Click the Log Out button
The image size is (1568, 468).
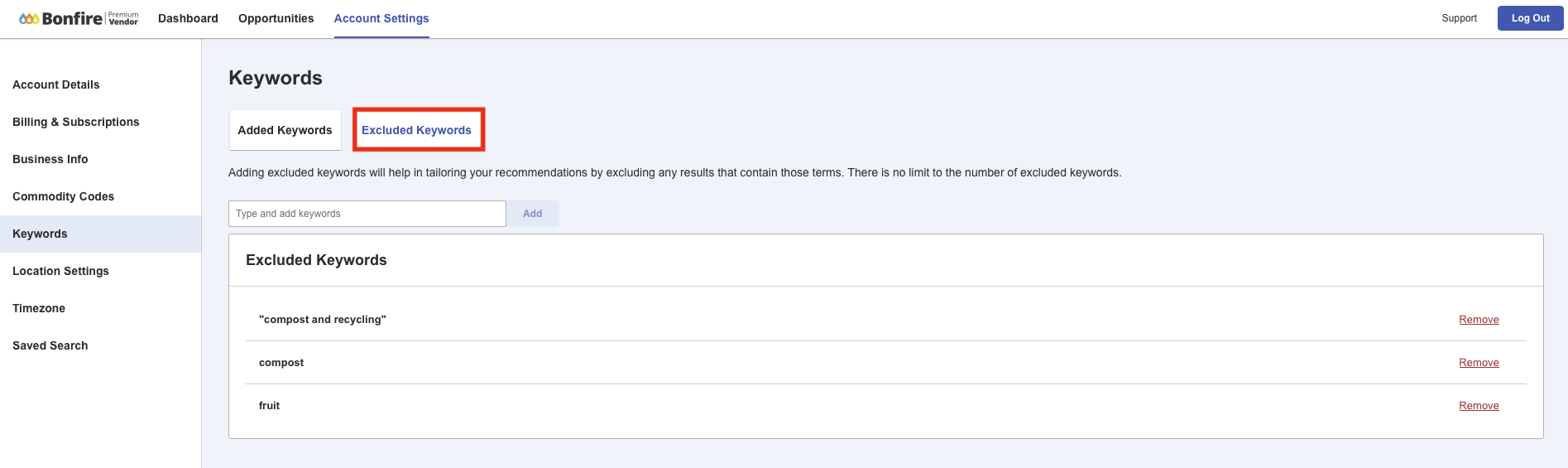point(1530,18)
